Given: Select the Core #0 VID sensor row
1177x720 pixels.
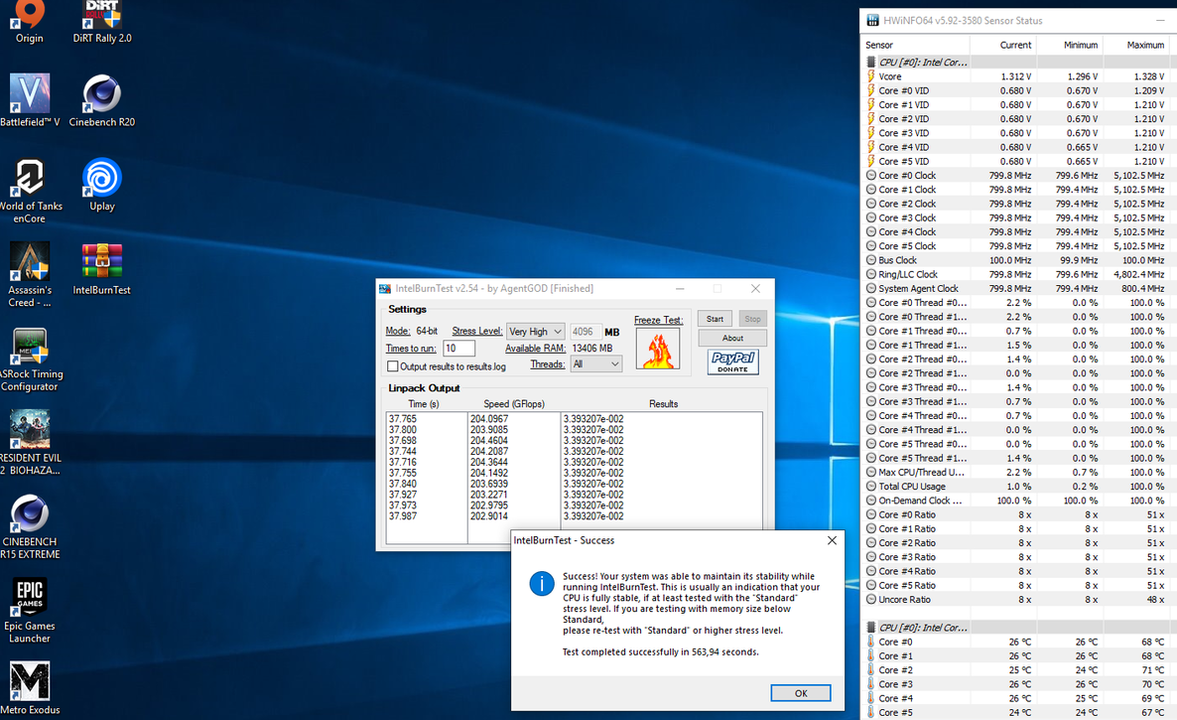Looking at the screenshot, I should tap(1019, 91).
